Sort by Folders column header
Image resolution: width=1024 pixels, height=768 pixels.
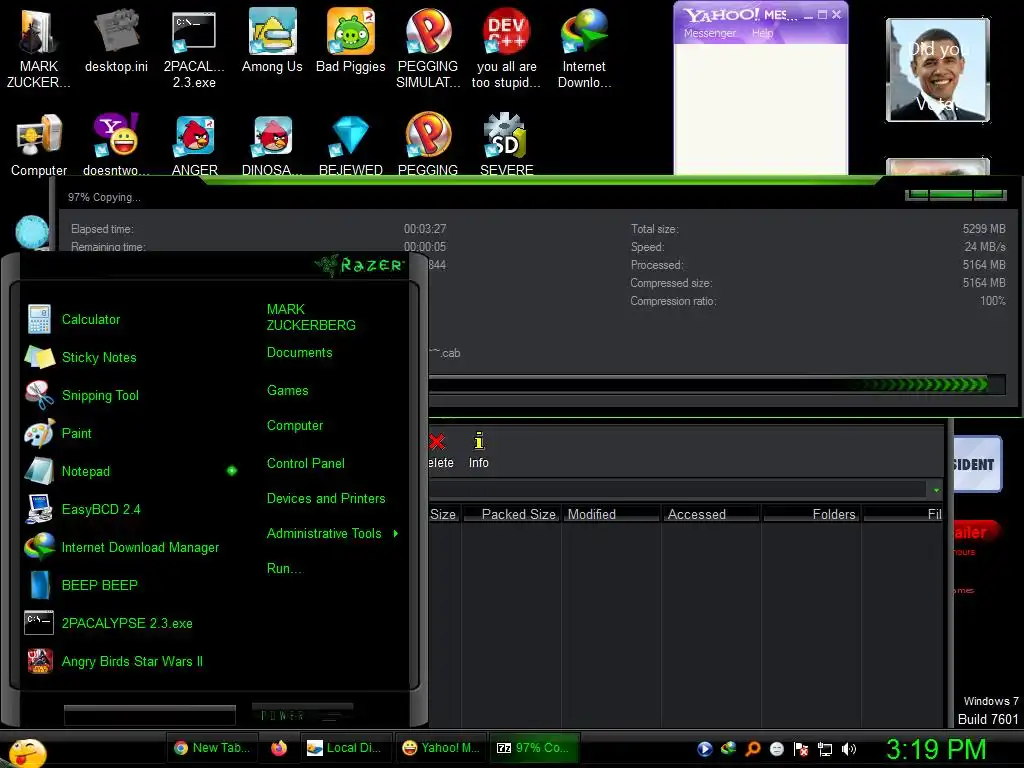point(812,514)
